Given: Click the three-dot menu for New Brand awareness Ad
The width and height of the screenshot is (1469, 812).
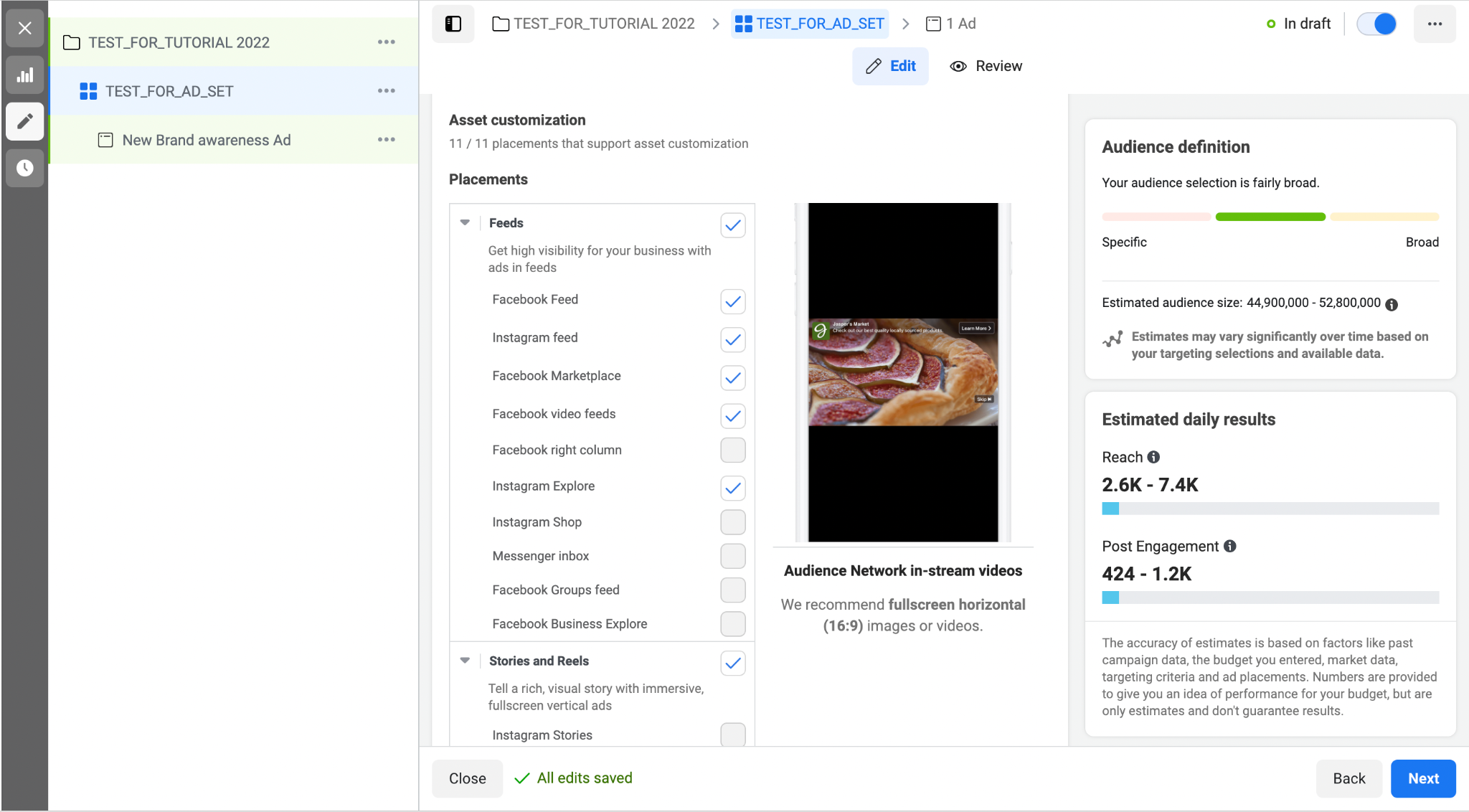Looking at the screenshot, I should click(x=387, y=140).
